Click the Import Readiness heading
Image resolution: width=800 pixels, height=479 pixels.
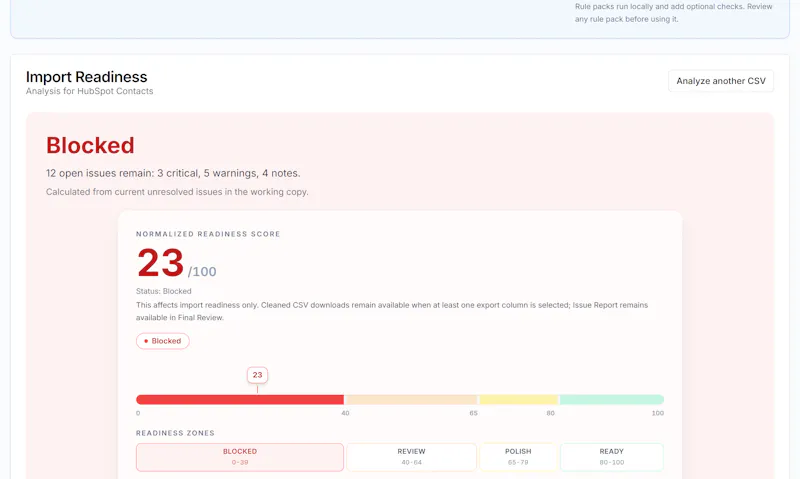click(86, 77)
